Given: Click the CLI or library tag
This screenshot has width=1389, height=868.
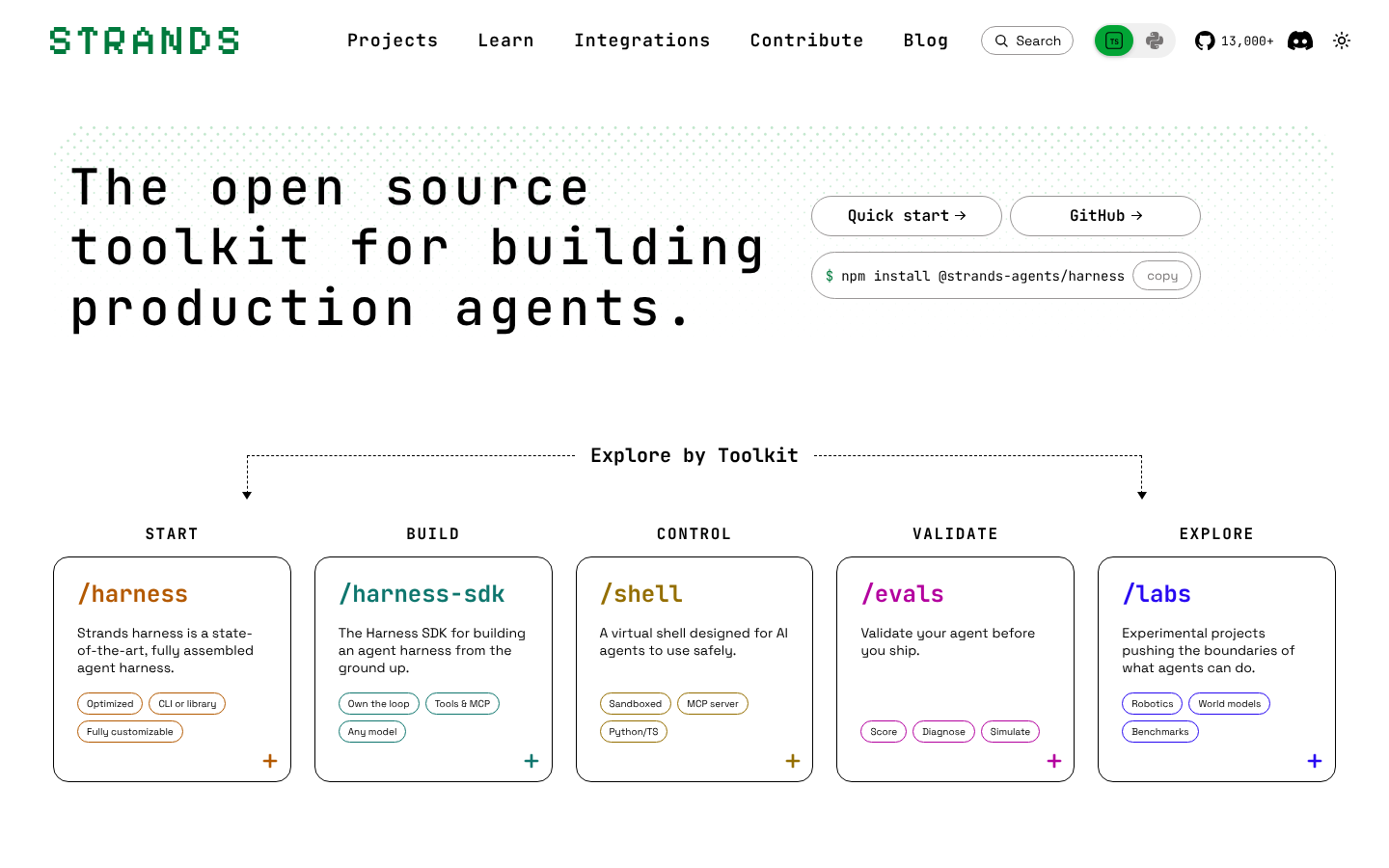Looking at the screenshot, I should 187,704.
